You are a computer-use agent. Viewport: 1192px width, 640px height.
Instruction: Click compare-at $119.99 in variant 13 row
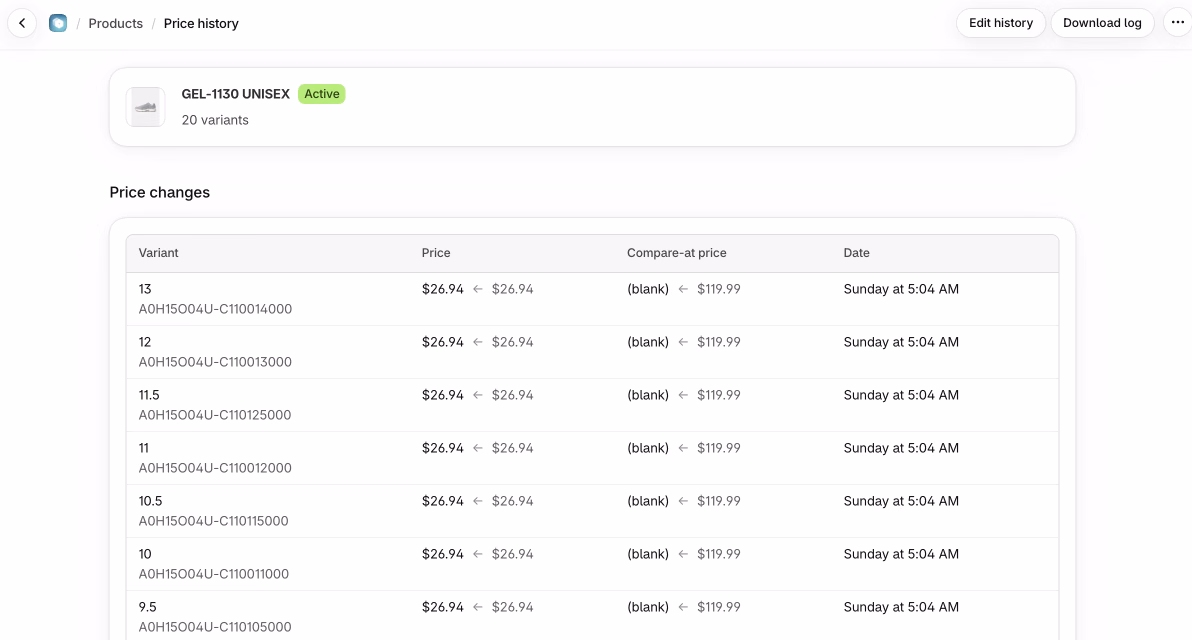tap(718, 289)
